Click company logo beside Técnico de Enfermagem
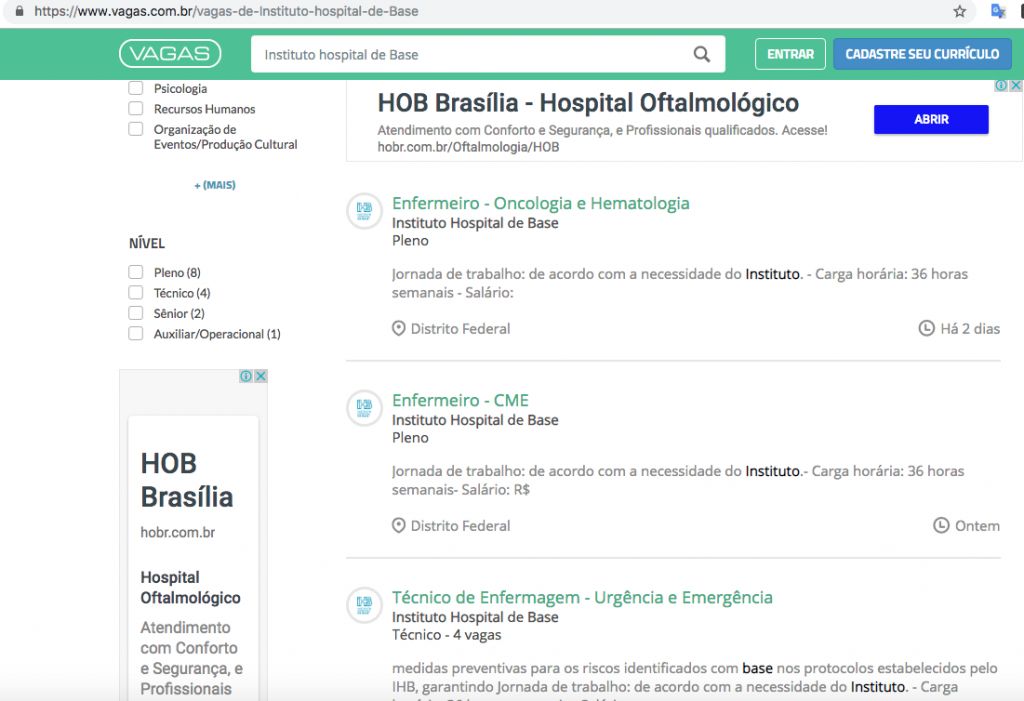 pyautogui.click(x=365, y=605)
